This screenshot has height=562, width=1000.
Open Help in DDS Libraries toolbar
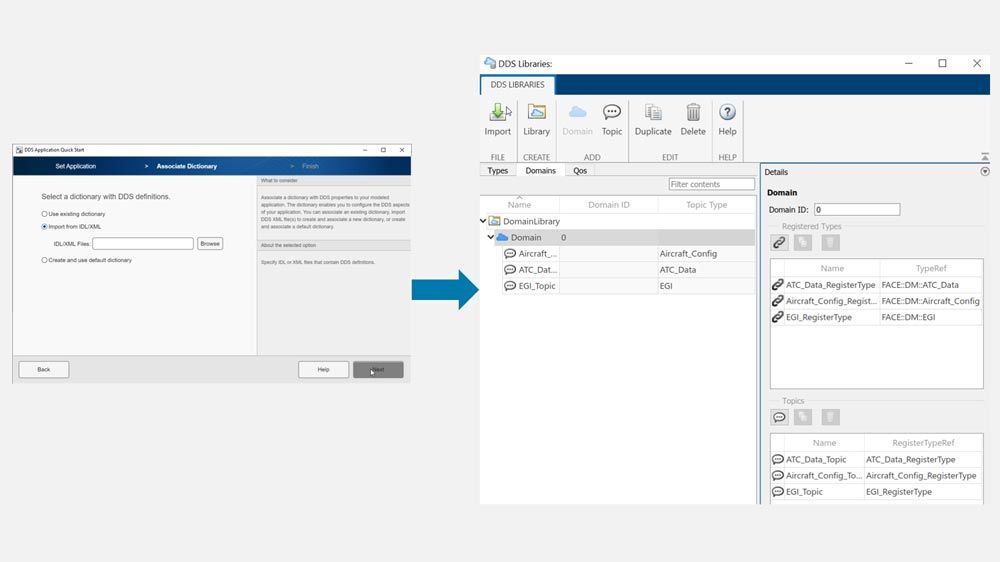[x=727, y=113]
